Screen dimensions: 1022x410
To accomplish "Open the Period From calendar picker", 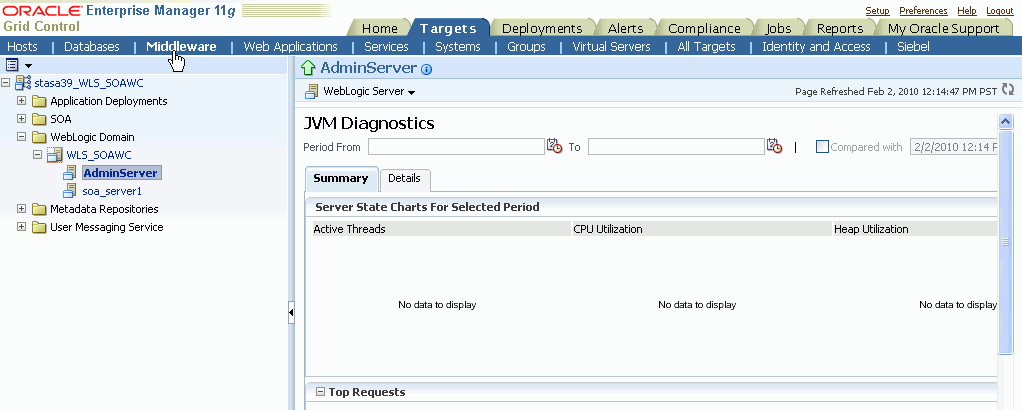I will pos(555,146).
